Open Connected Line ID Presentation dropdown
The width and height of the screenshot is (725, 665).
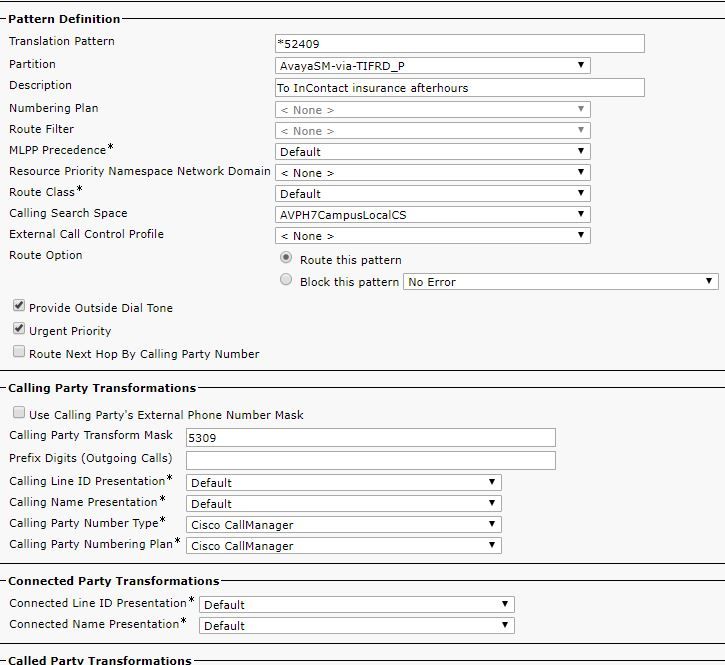click(356, 604)
